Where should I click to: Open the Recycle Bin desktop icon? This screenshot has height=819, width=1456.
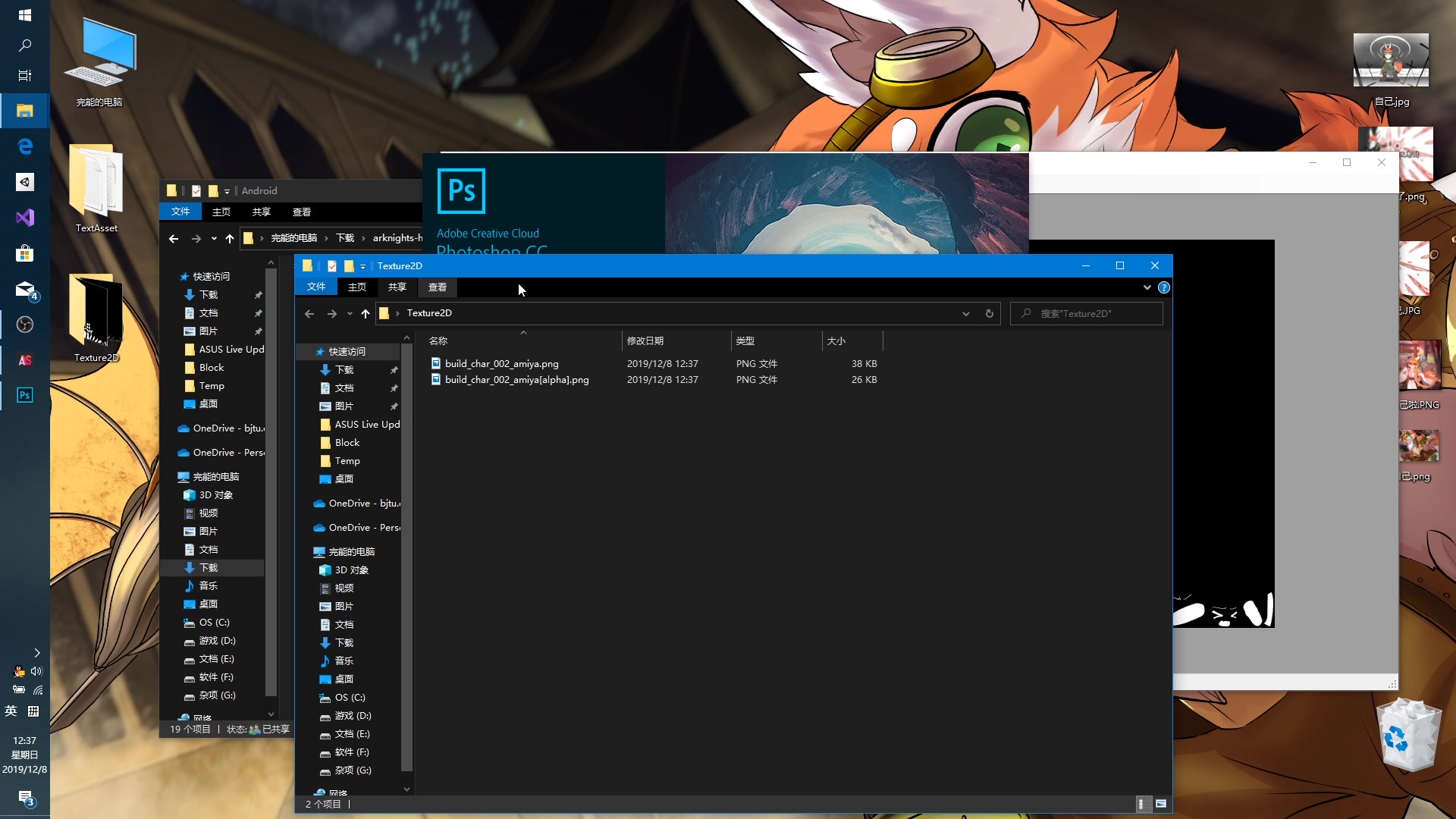pyautogui.click(x=1408, y=734)
